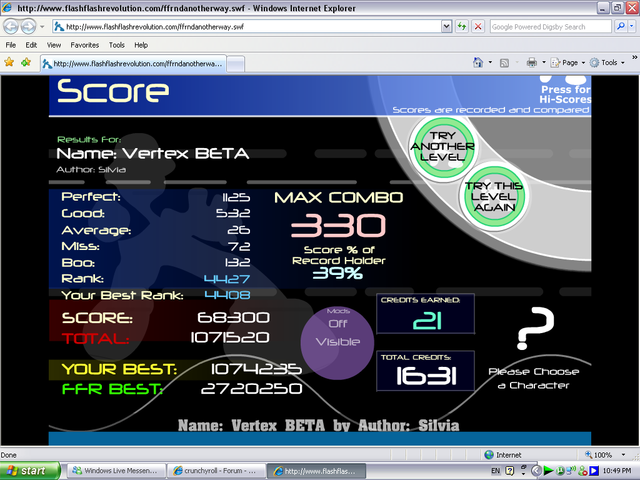
Task: Click the Refresh page icon
Action: point(463,27)
